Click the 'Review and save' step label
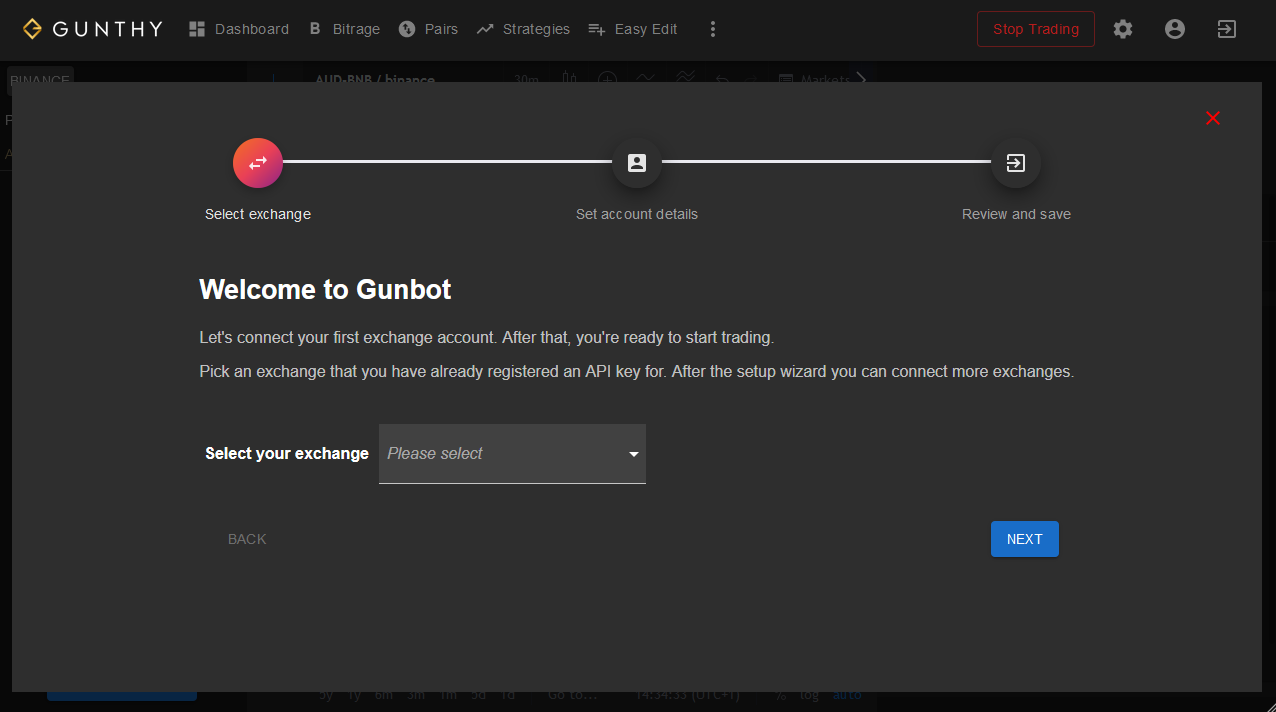1276x712 pixels. click(1016, 214)
